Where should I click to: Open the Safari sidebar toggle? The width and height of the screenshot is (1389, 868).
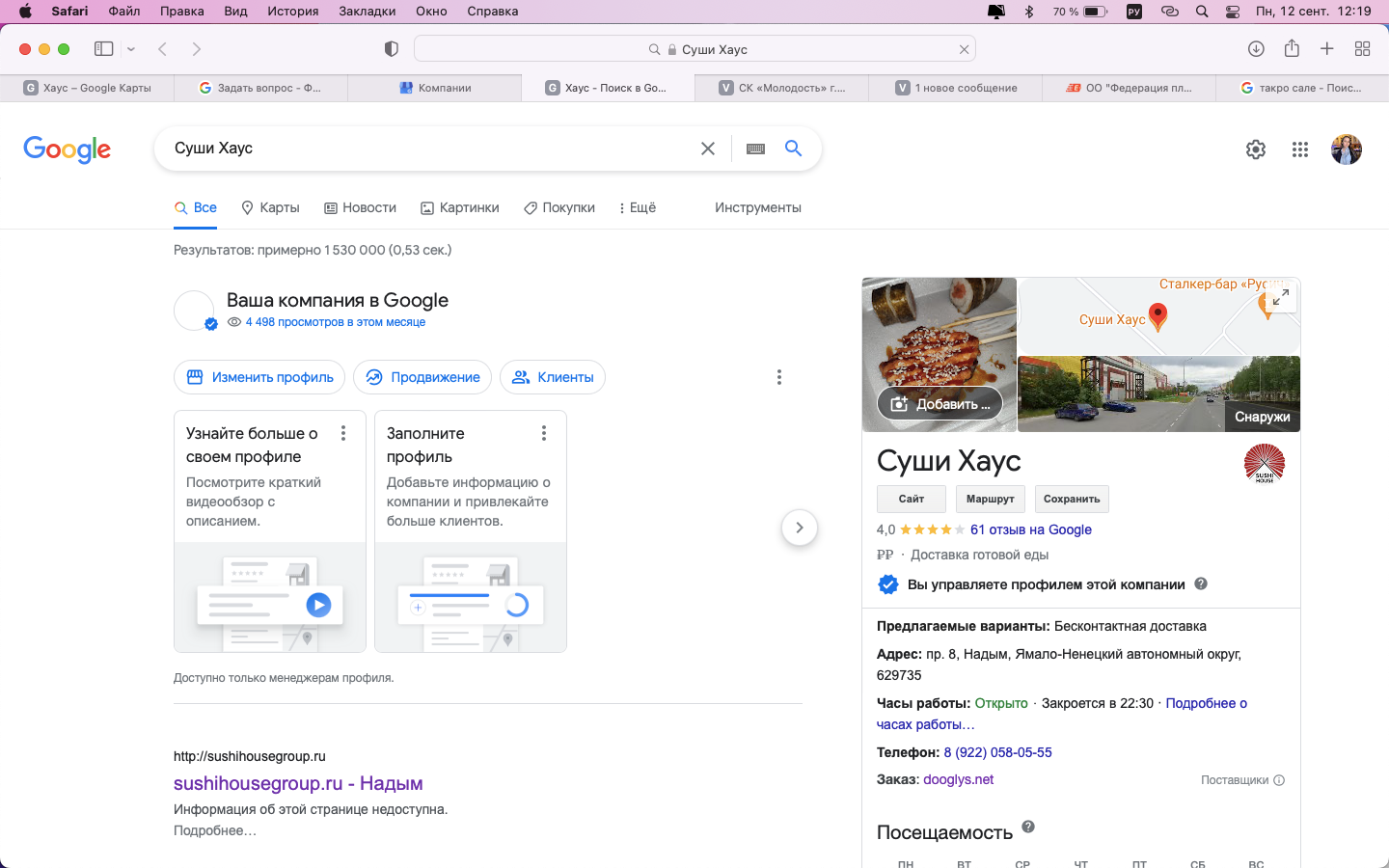pyautogui.click(x=104, y=49)
